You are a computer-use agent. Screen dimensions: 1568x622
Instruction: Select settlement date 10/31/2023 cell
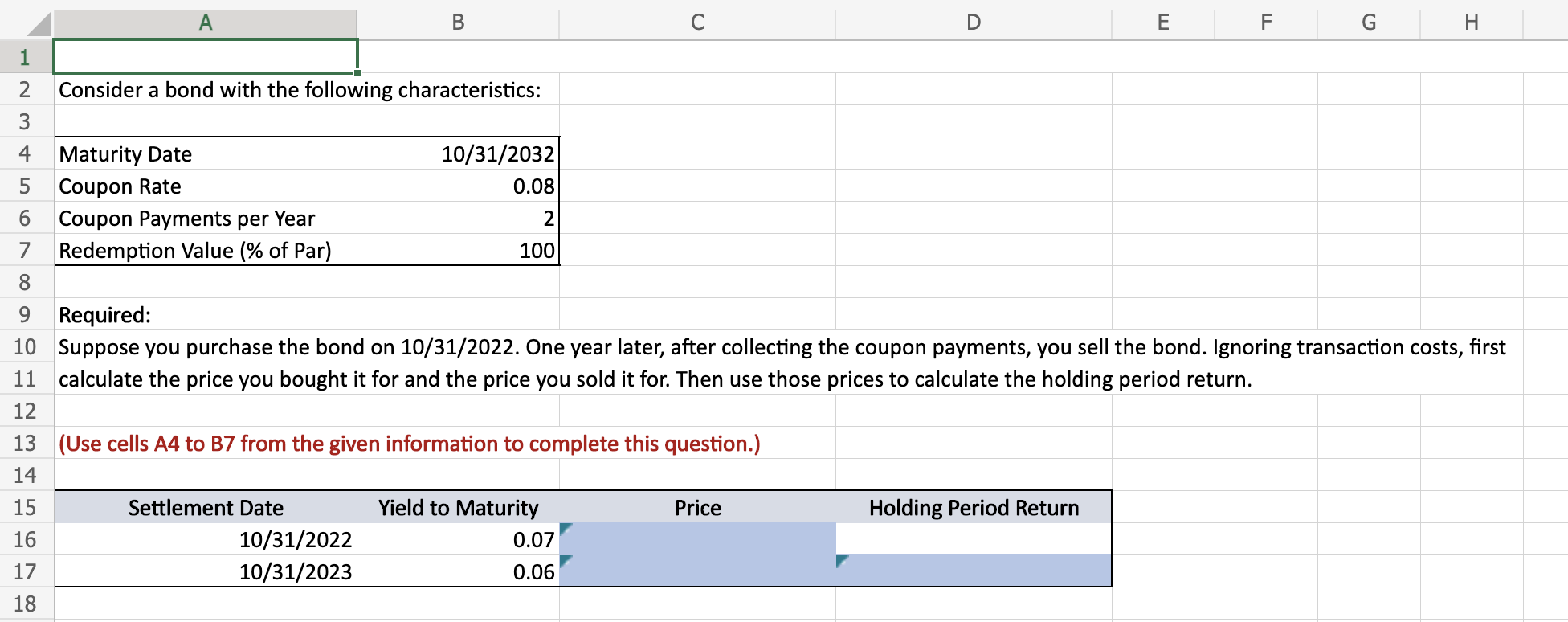coord(206,571)
